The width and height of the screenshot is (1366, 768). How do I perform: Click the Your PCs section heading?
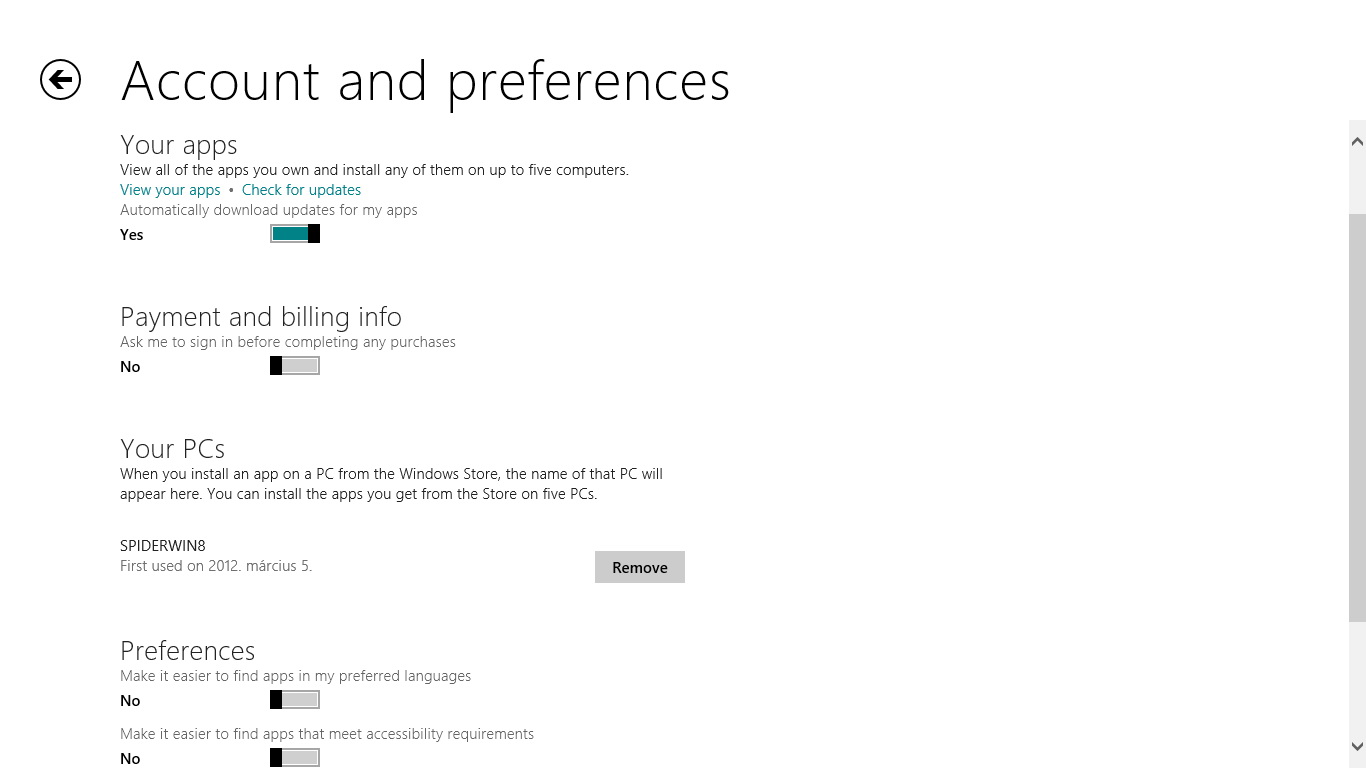pos(172,448)
